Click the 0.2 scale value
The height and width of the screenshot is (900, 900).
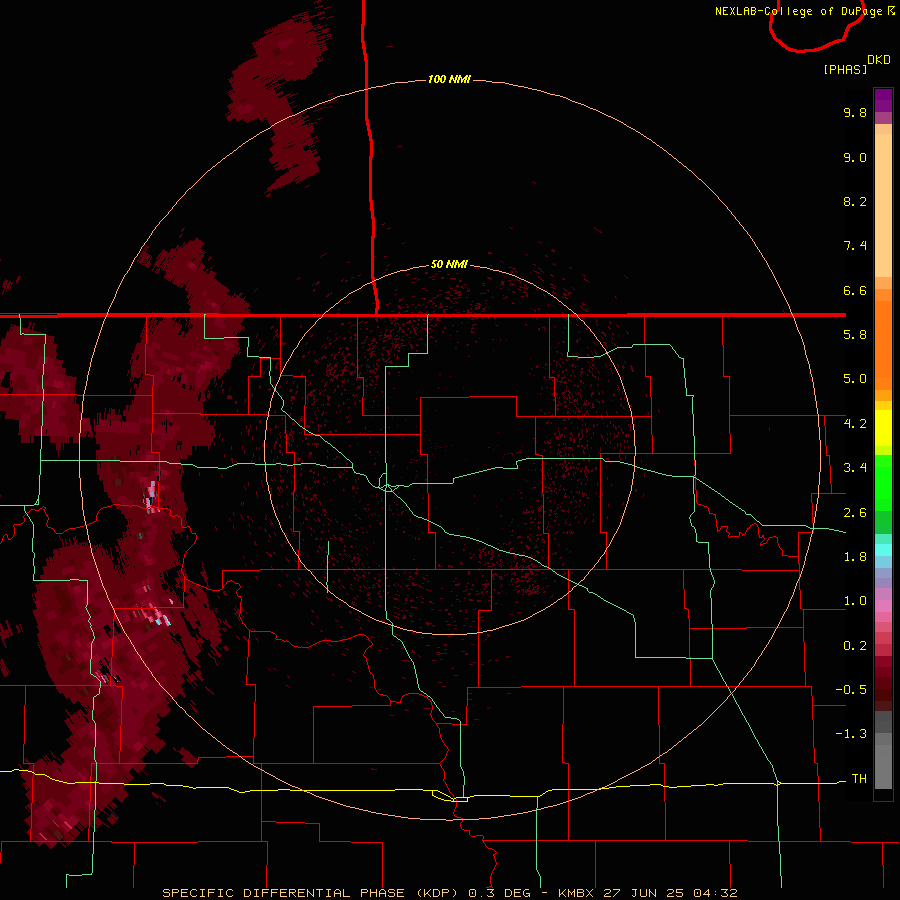[855, 646]
